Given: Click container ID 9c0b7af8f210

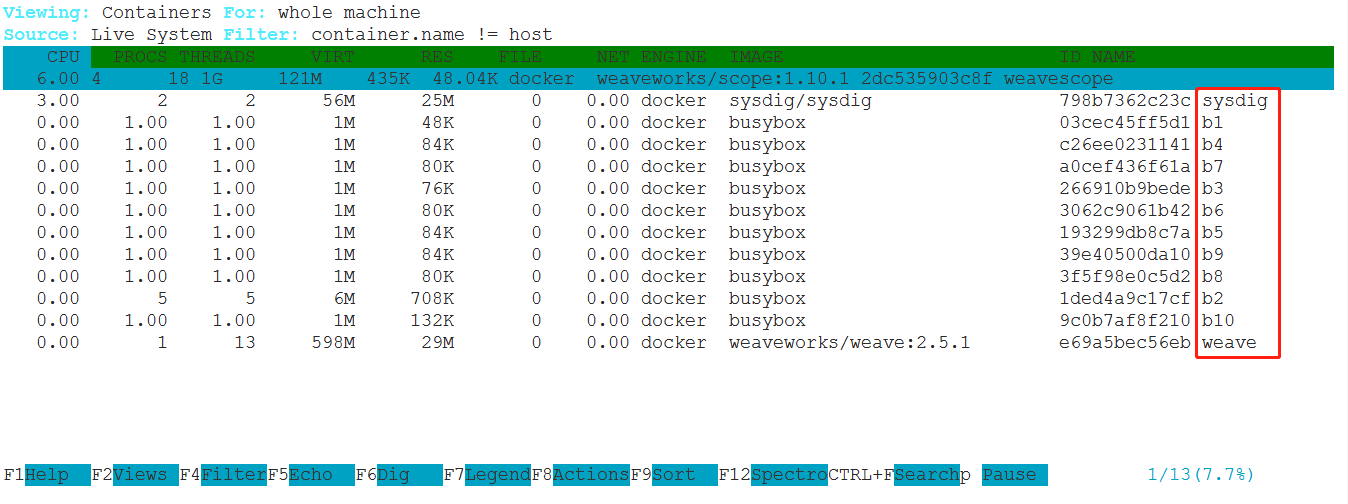Looking at the screenshot, I should [1125, 321].
